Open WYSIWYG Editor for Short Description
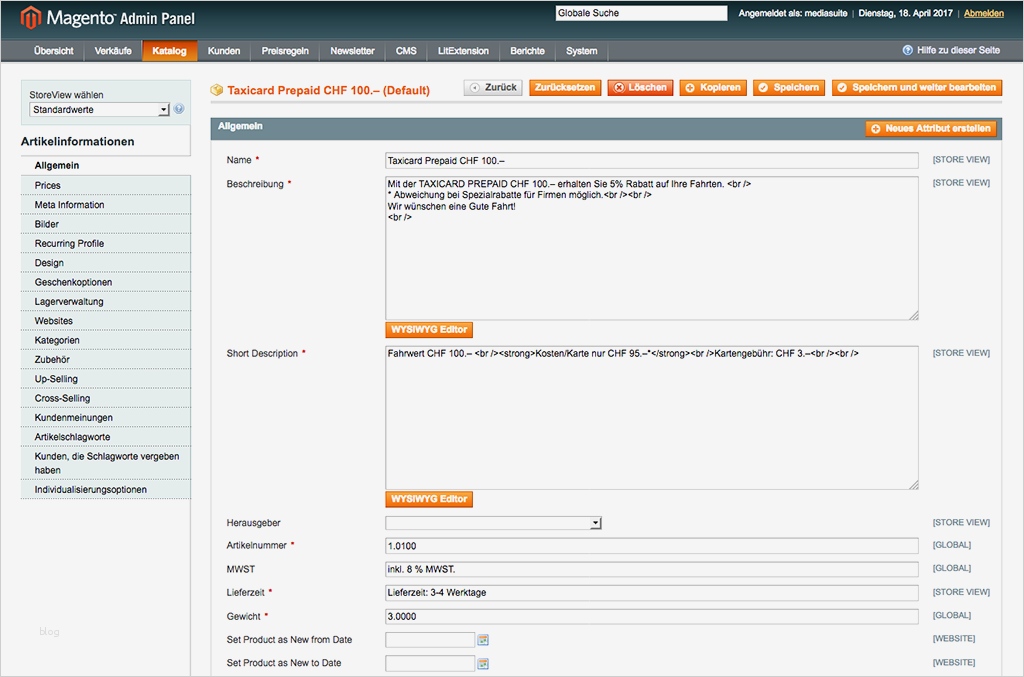The height and width of the screenshot is (677, 1024). [x=429, y=499]
